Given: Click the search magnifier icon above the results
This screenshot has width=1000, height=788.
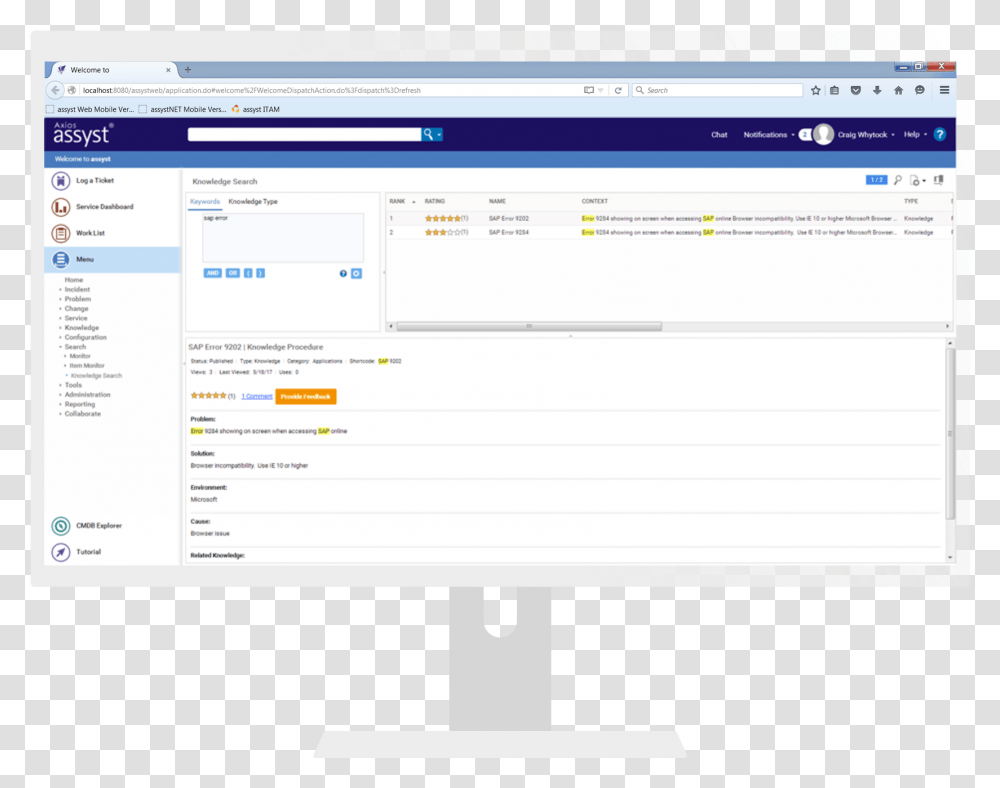Looking at the screenshot, I should (897, 179).
